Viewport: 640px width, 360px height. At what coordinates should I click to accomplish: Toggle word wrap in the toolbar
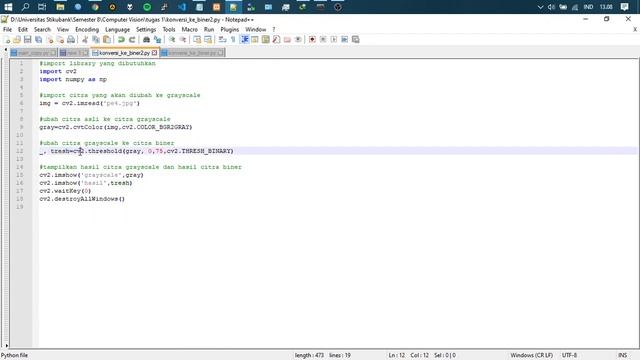click(222, 40)
